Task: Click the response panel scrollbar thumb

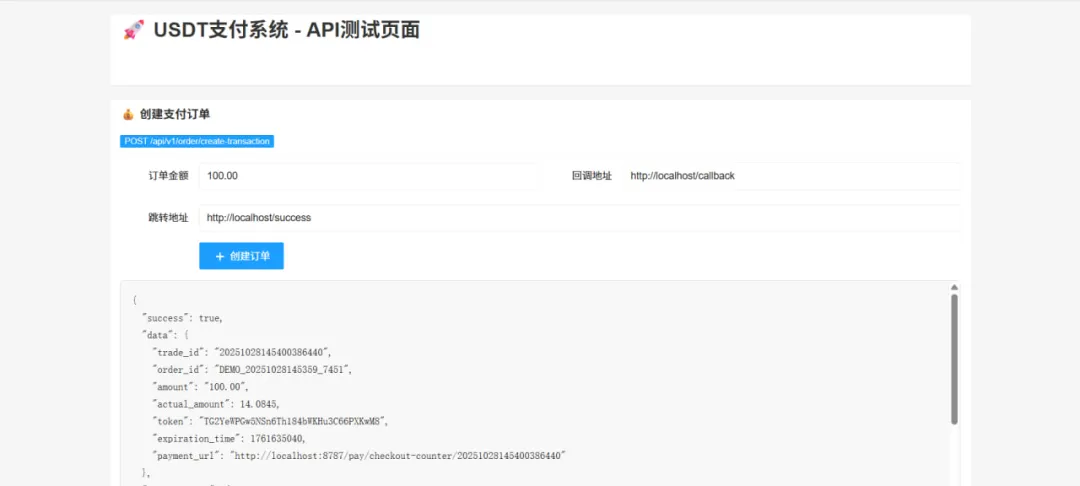Action: coord(954,359)
